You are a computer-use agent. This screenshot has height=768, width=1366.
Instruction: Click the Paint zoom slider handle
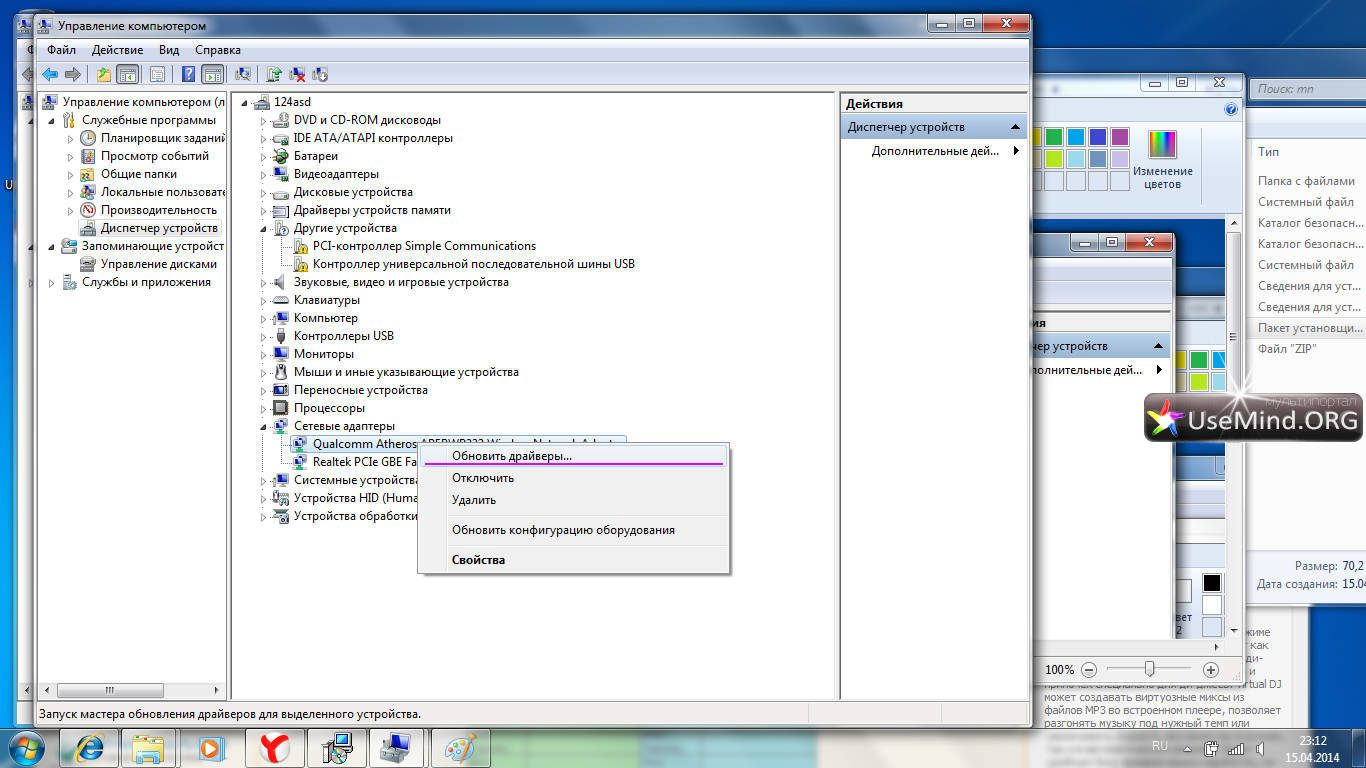[x=1150, y=668]
